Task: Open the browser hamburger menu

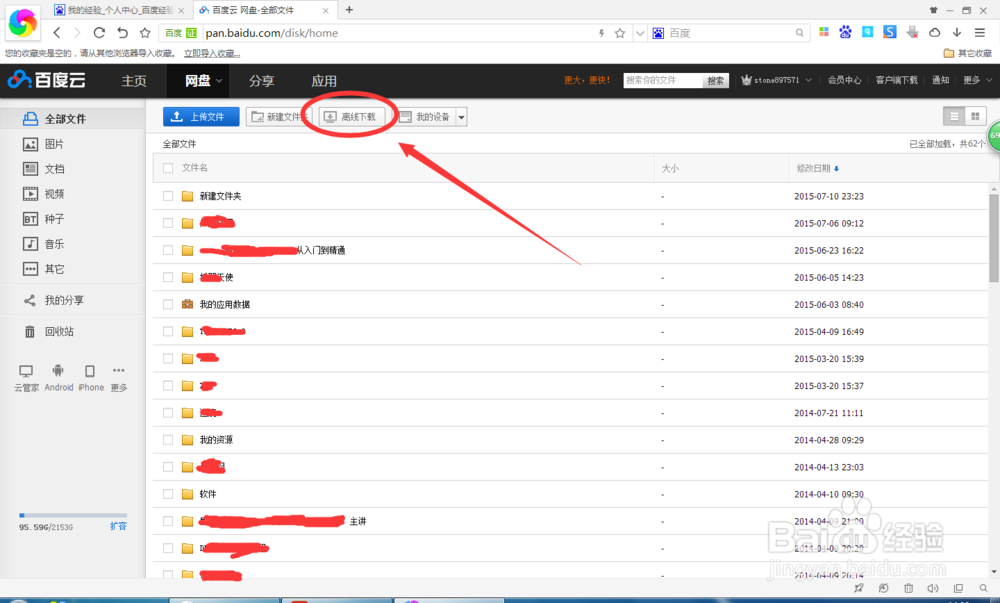Action: [x=980, y=33]
